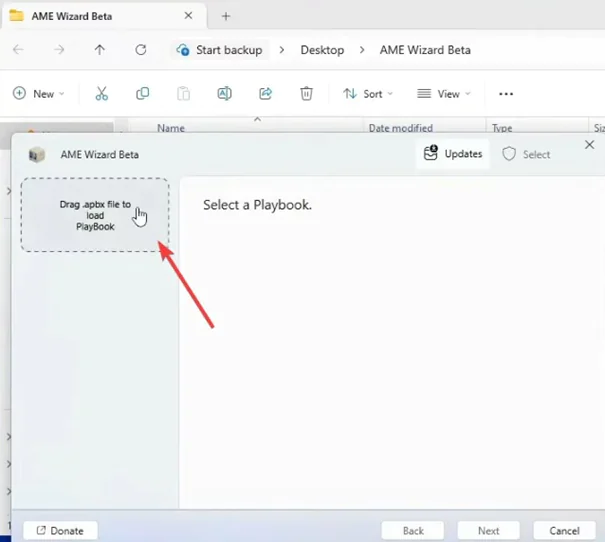The image size is (605, 542).
Task: Click the Donate button
Action: click(x=60, y=531)
